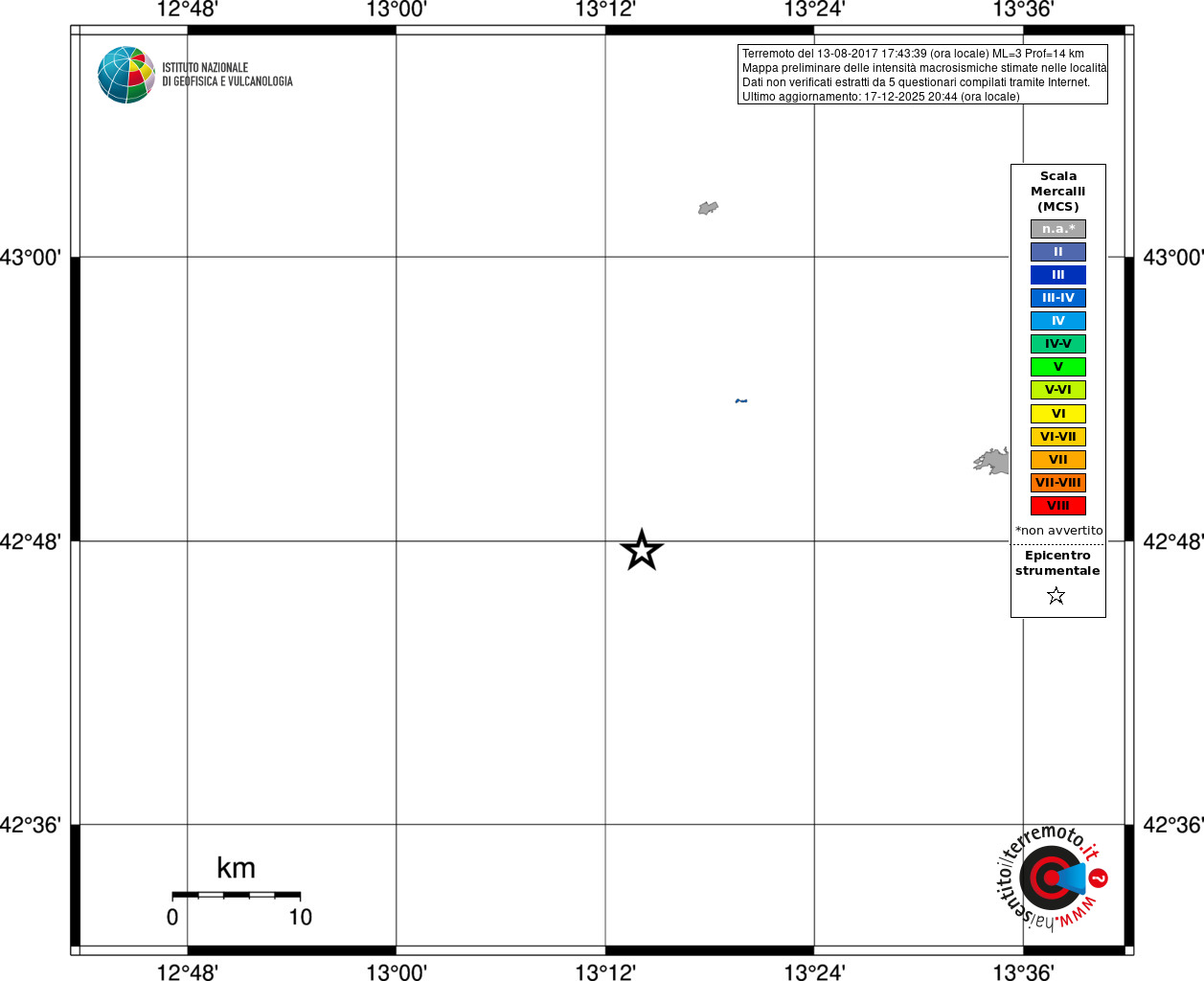The width and height of the screenshot is (1204, 981).
Task: Click top axis label 13°36'
Action: coord(1023,10)
